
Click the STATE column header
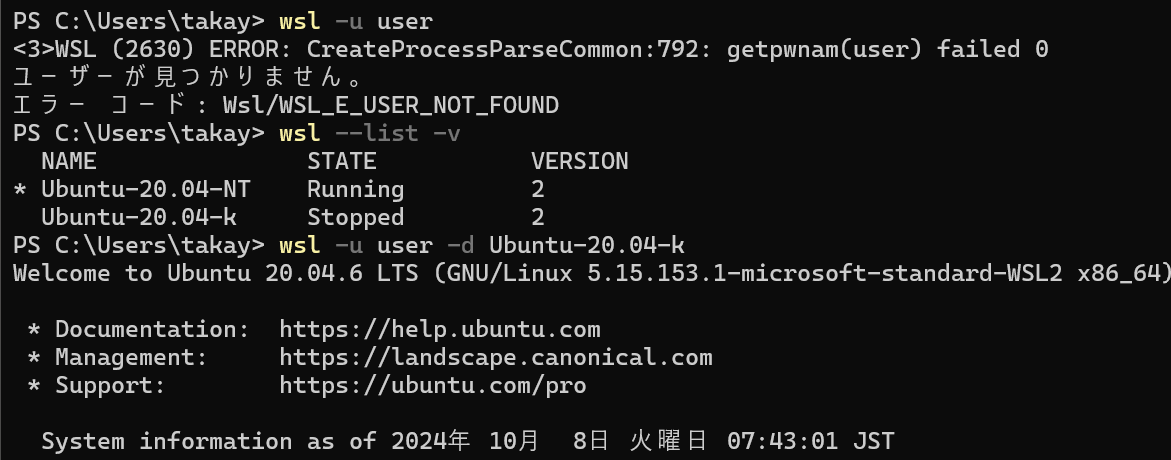pos(342,161)
